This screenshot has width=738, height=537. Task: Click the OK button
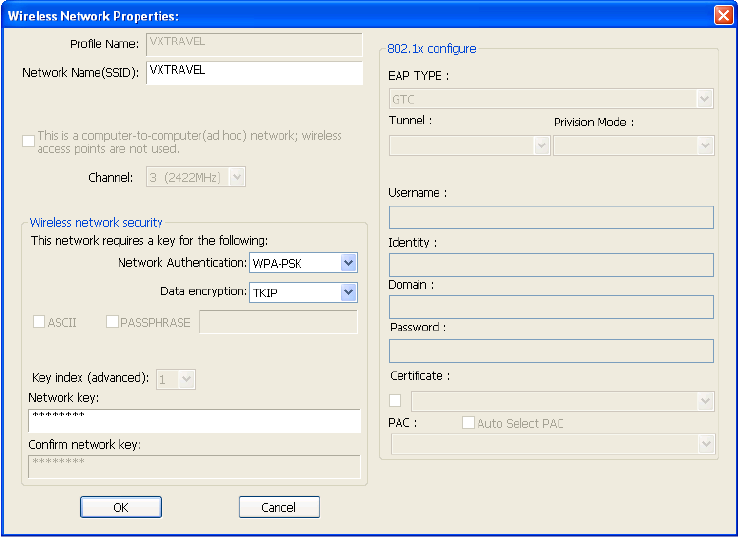(x=121, y=507)
